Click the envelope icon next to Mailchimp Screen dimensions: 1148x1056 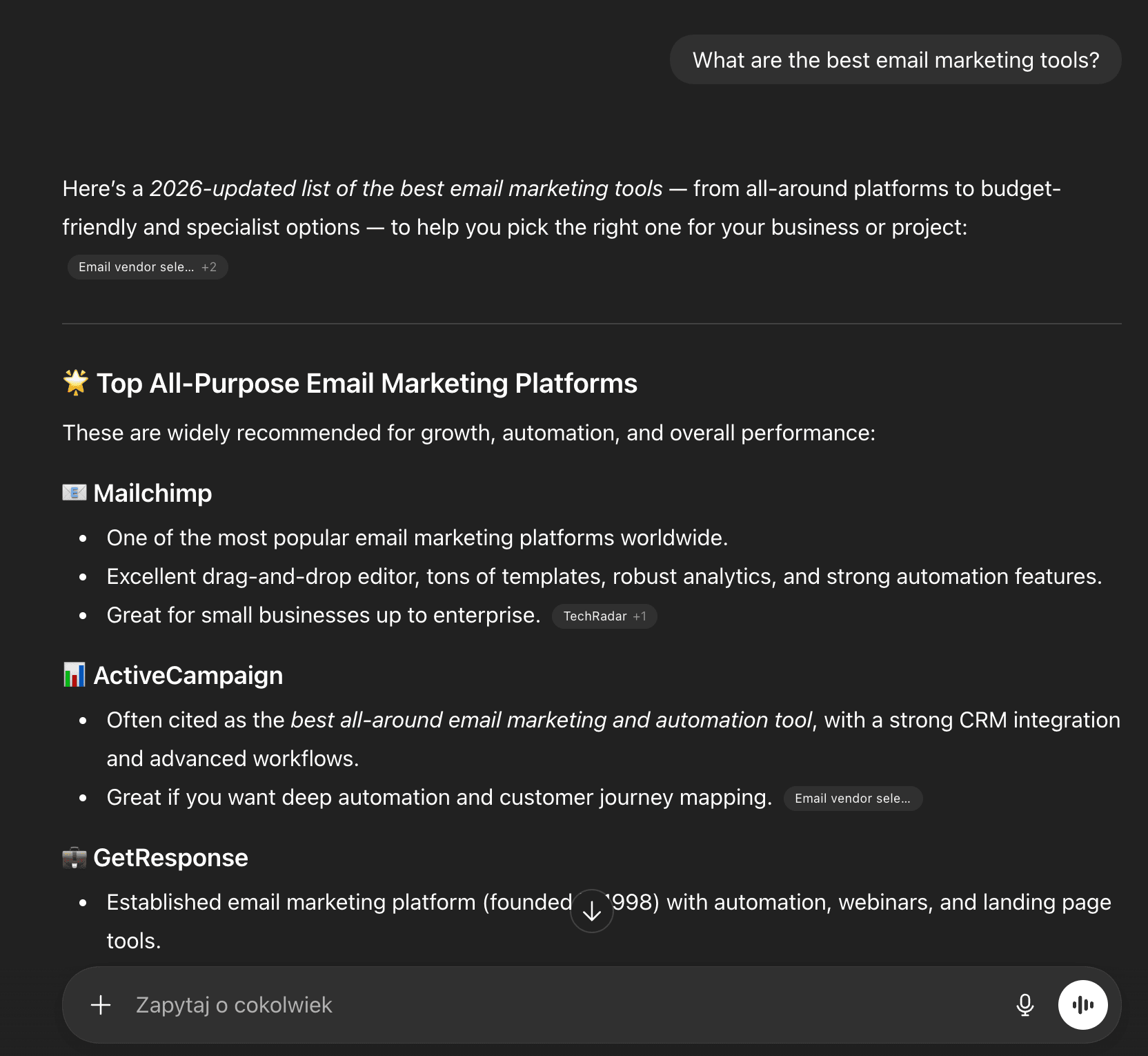coord(76,493)
